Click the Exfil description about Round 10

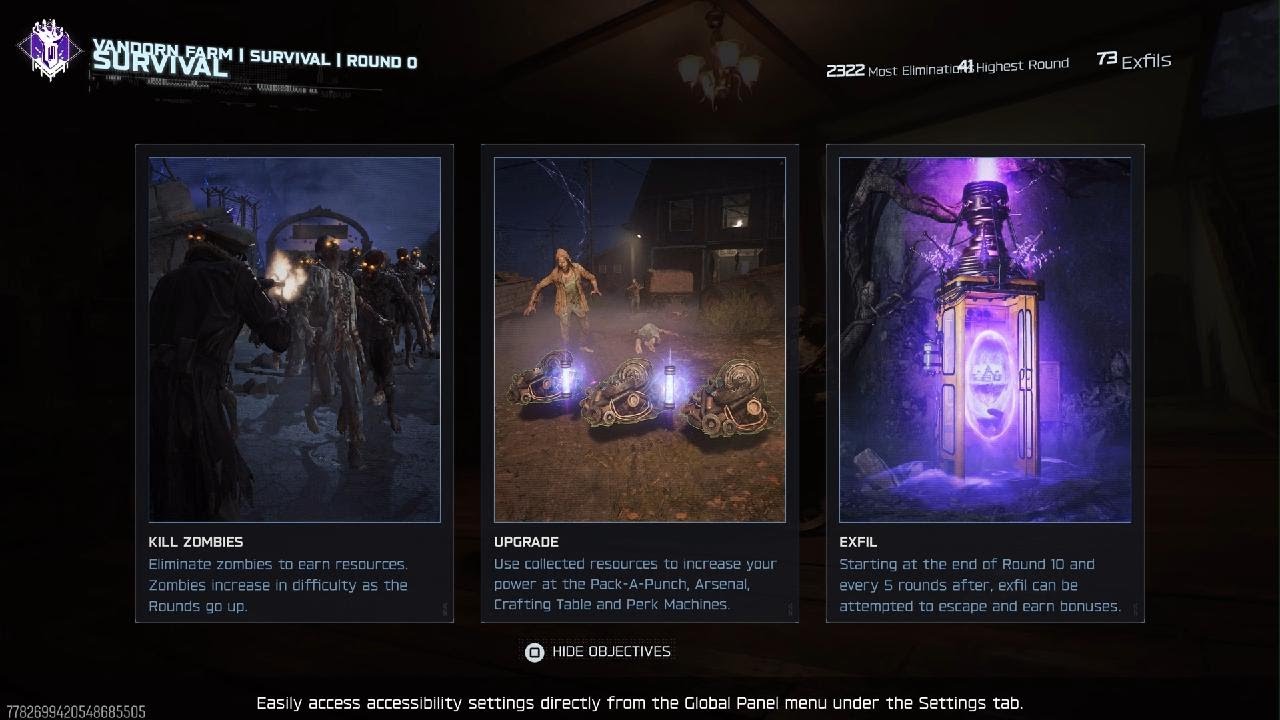point(980,585)
